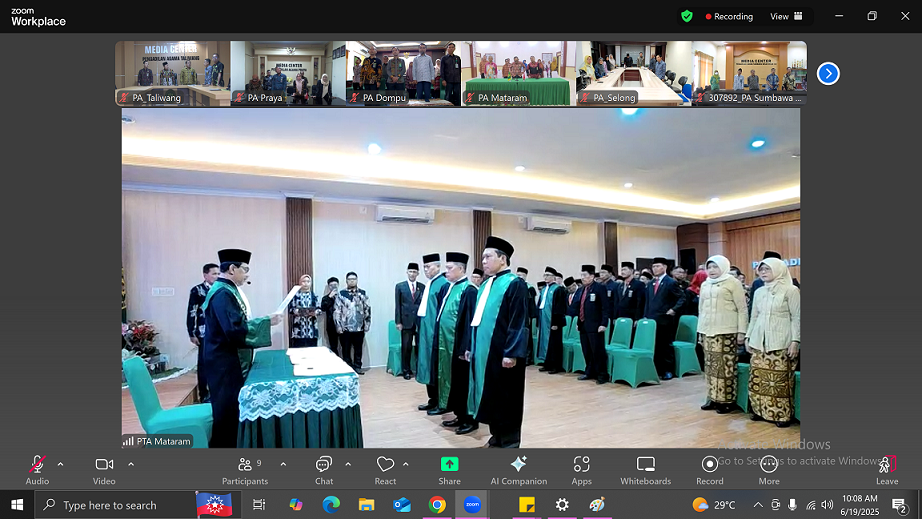Open Paint from the taskbar
The height and width of the screenshot is (519, 922).
(597, 505)
